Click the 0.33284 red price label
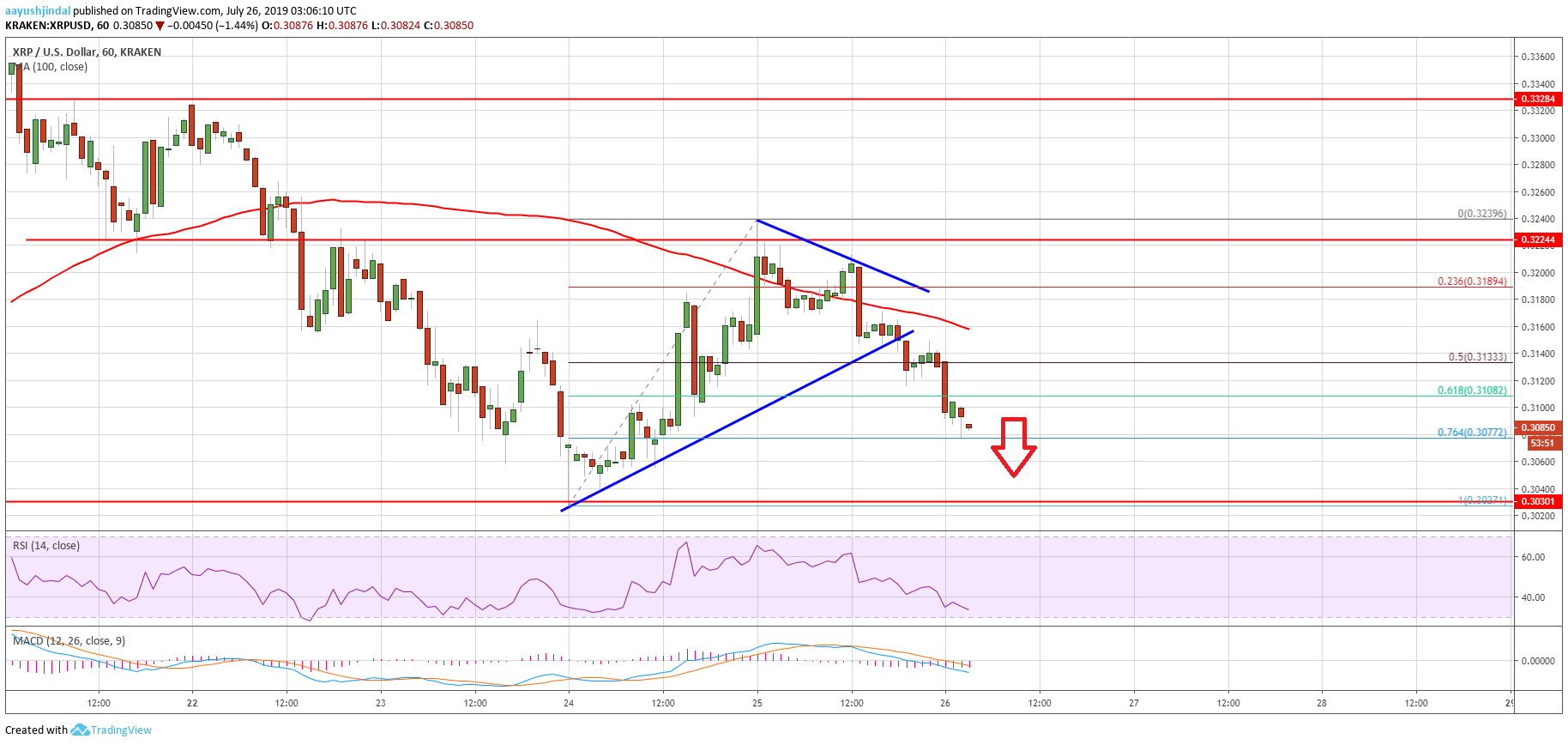The width and height of the screenshot is (1568, 745). coord(1537,99)
